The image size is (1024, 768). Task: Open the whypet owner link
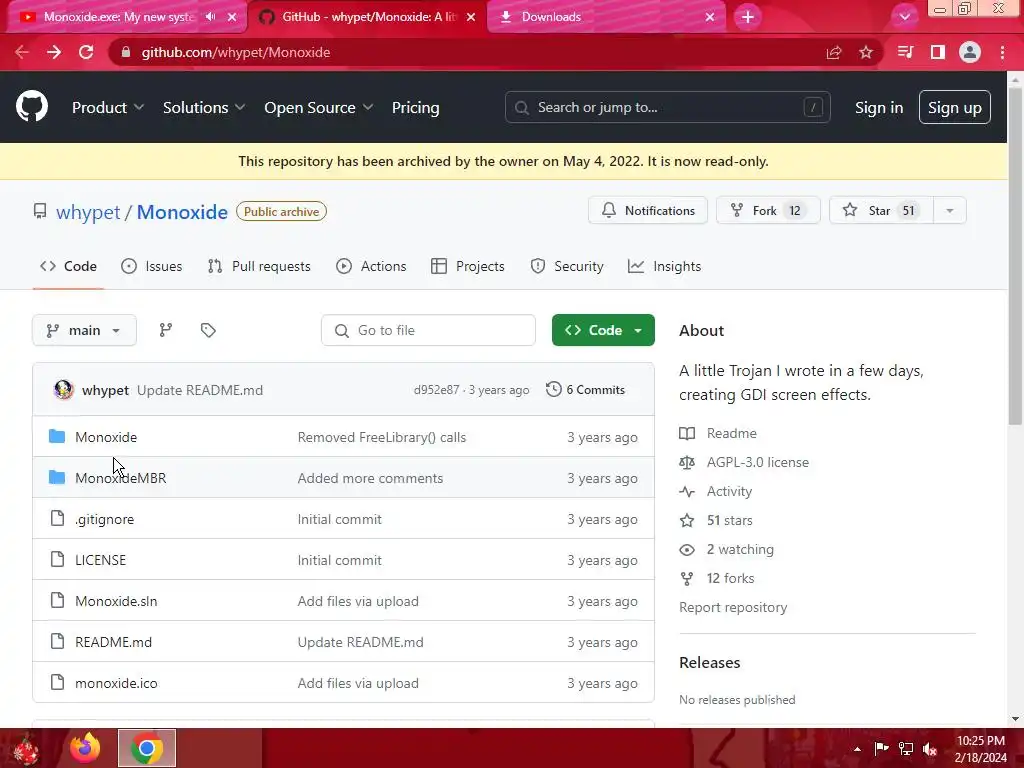[x=88, y=212]
